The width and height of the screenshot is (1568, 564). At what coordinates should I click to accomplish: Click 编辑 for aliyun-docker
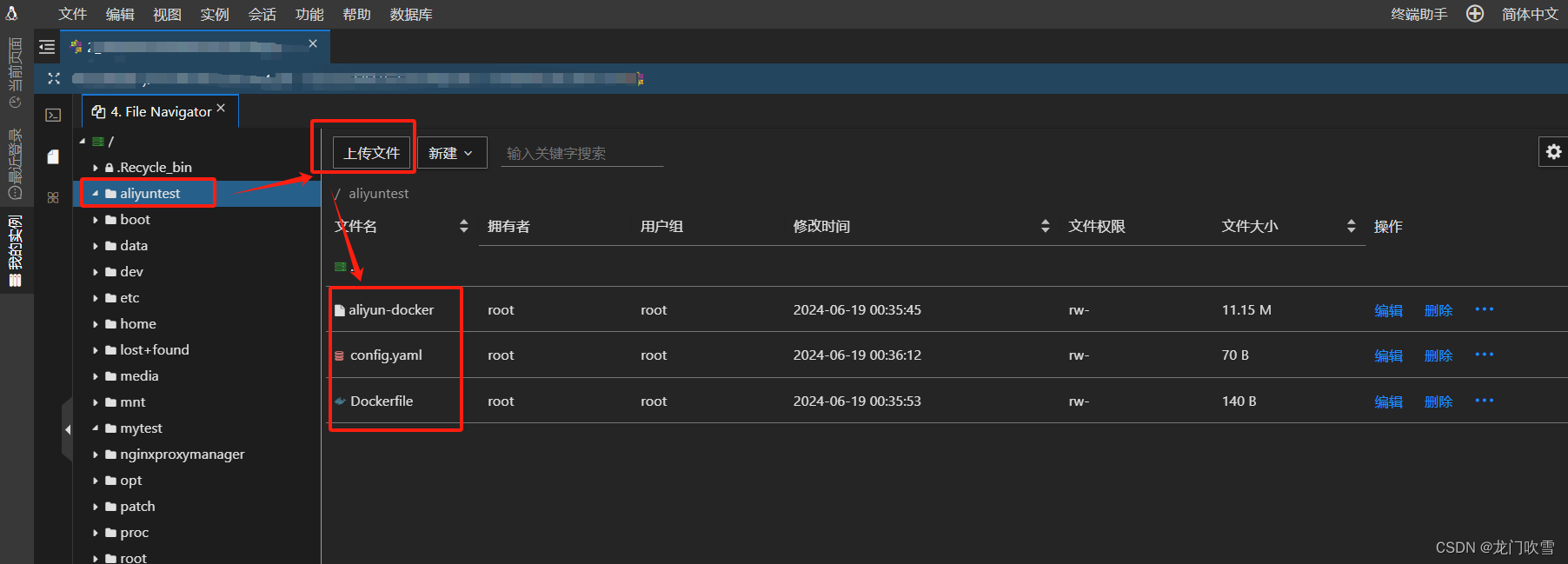click(x=1388, y=310)
